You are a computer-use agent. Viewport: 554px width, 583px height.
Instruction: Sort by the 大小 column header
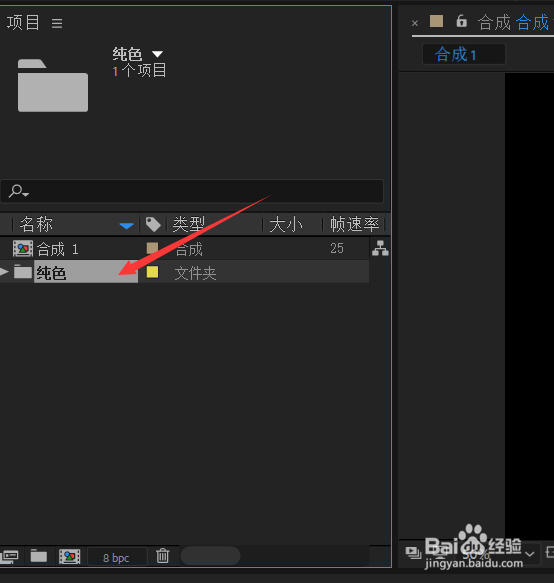pyautogui.click(x=286, y=225)
